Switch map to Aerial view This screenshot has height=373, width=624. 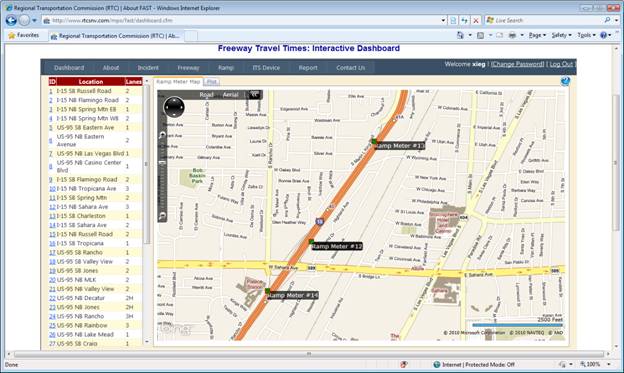pos(230,94)
